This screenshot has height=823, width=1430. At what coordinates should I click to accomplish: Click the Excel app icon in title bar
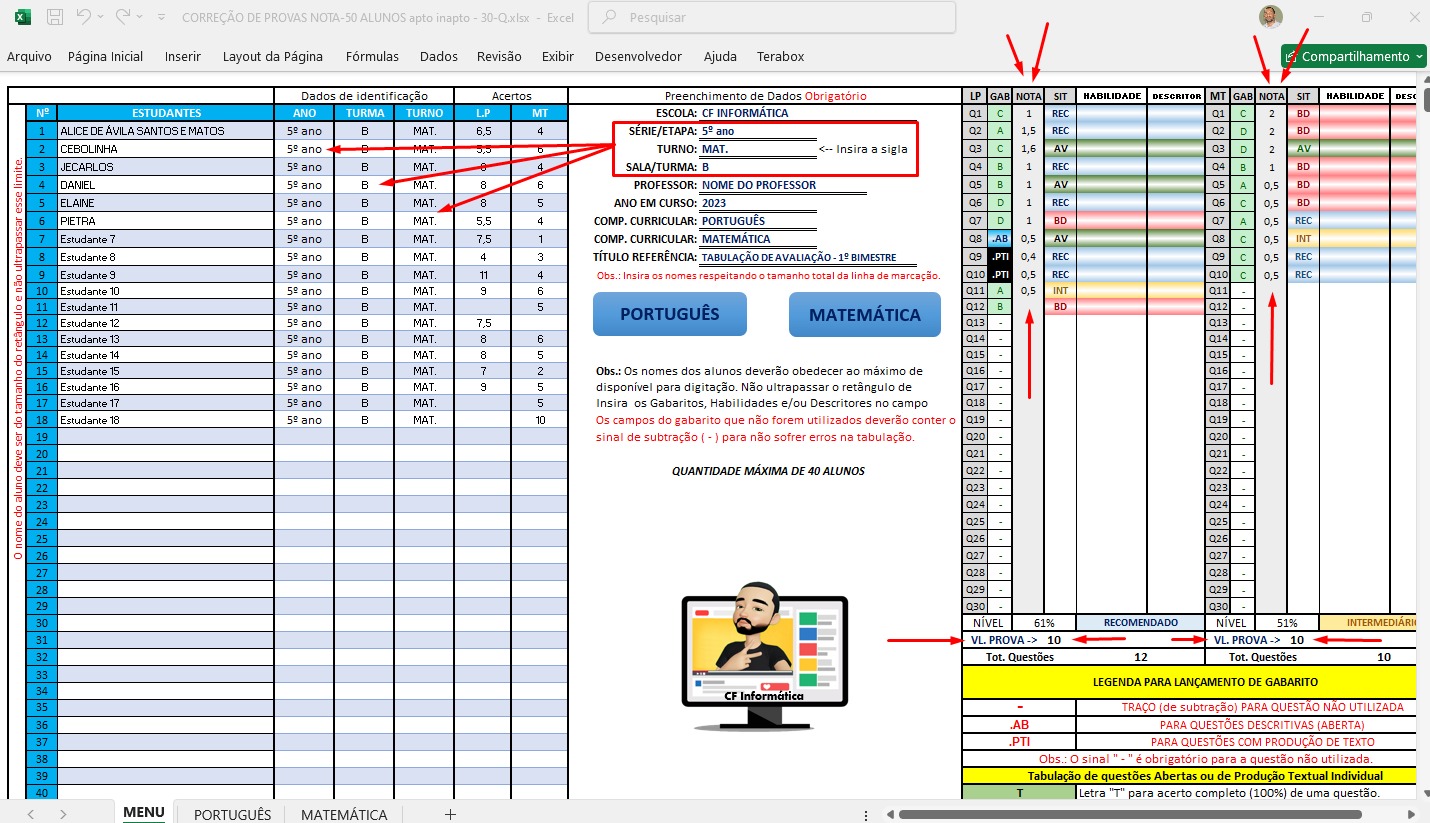[23, 17]
